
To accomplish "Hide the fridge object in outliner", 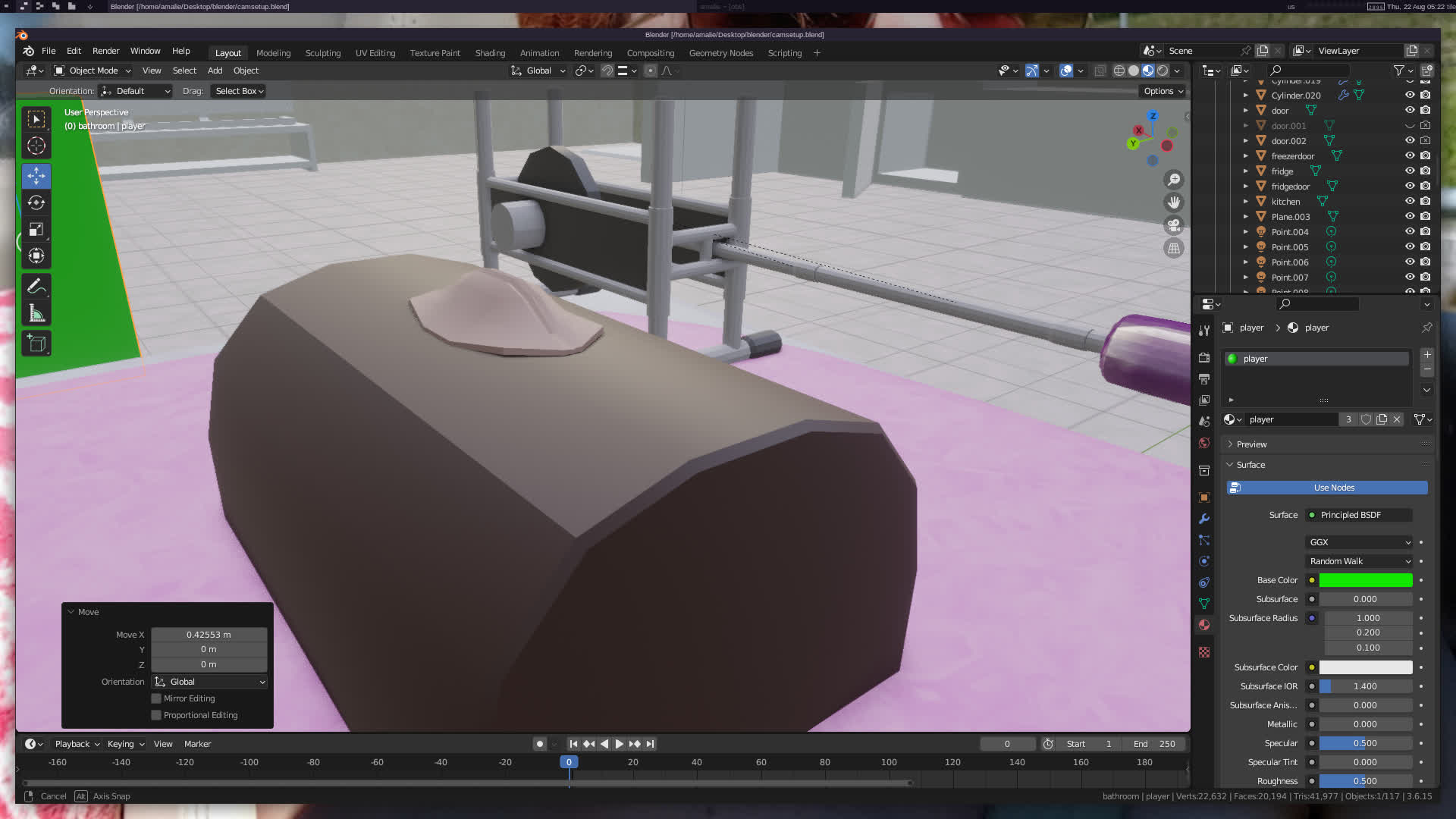I will 1410,171.
